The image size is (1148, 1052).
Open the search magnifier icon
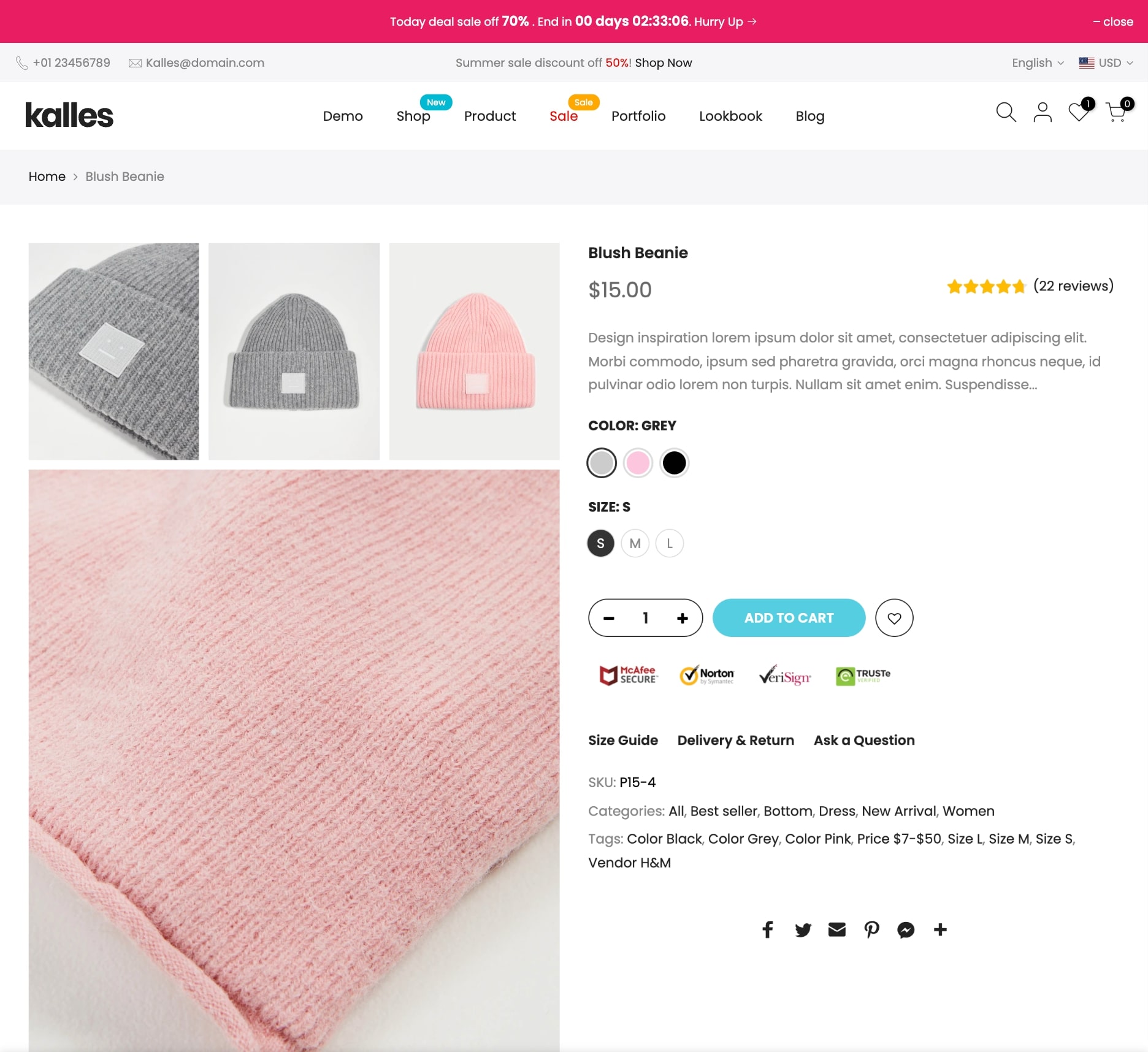[x=1006, y=112]
